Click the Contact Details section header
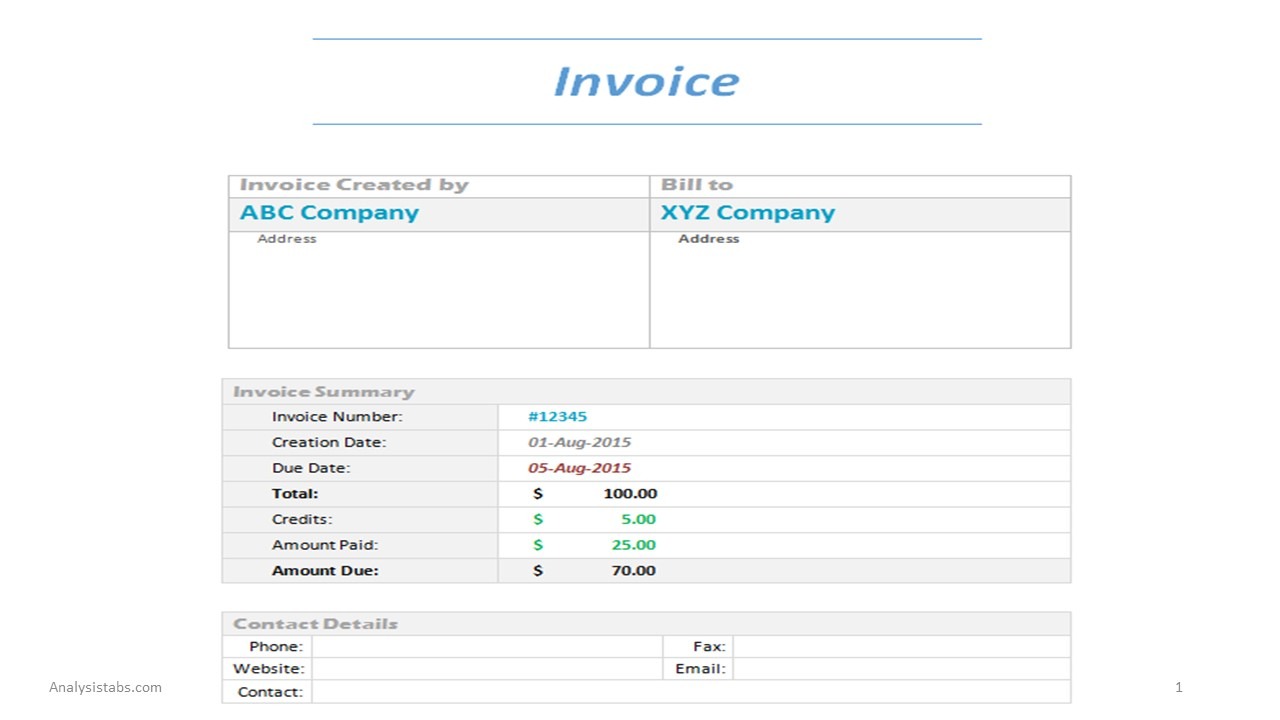1280x720 pixels. pos(315,624)
